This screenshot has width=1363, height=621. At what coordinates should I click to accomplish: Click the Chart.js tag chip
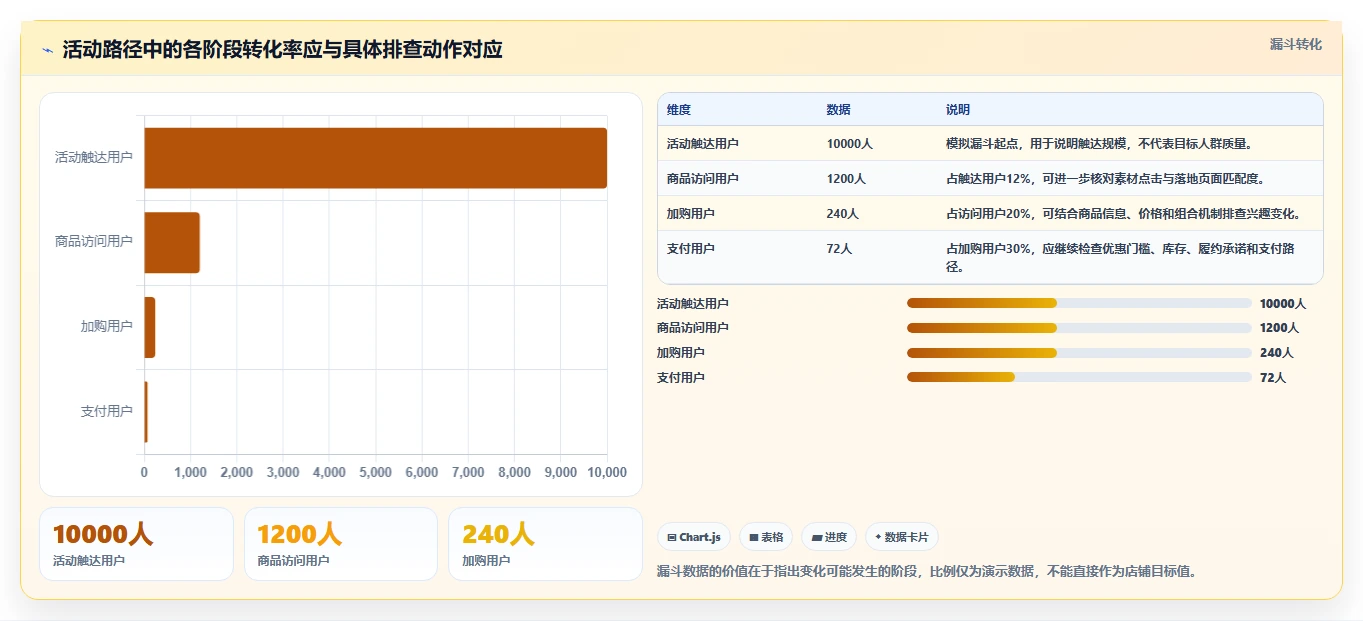pyautogui.click(x=694, y=537)
